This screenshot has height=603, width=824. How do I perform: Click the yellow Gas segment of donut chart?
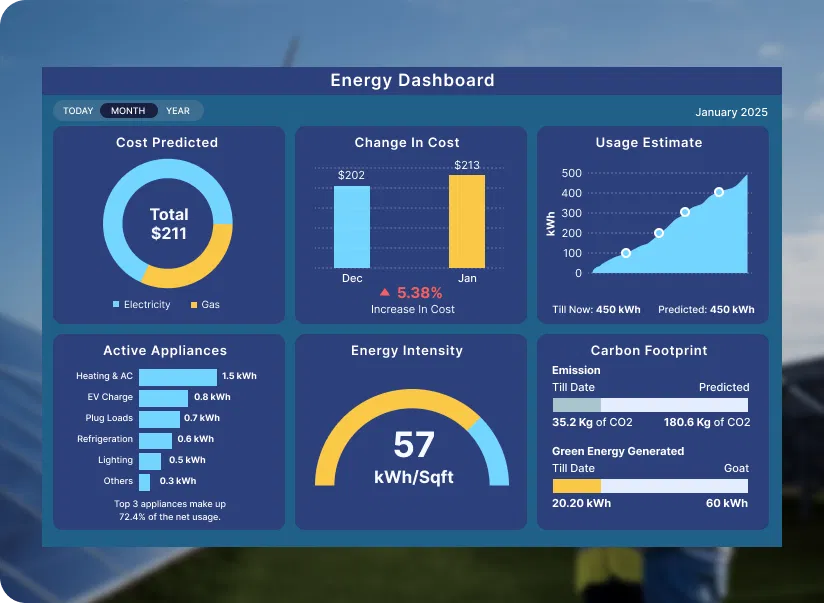pyautogui.click(x=196, y=260)
